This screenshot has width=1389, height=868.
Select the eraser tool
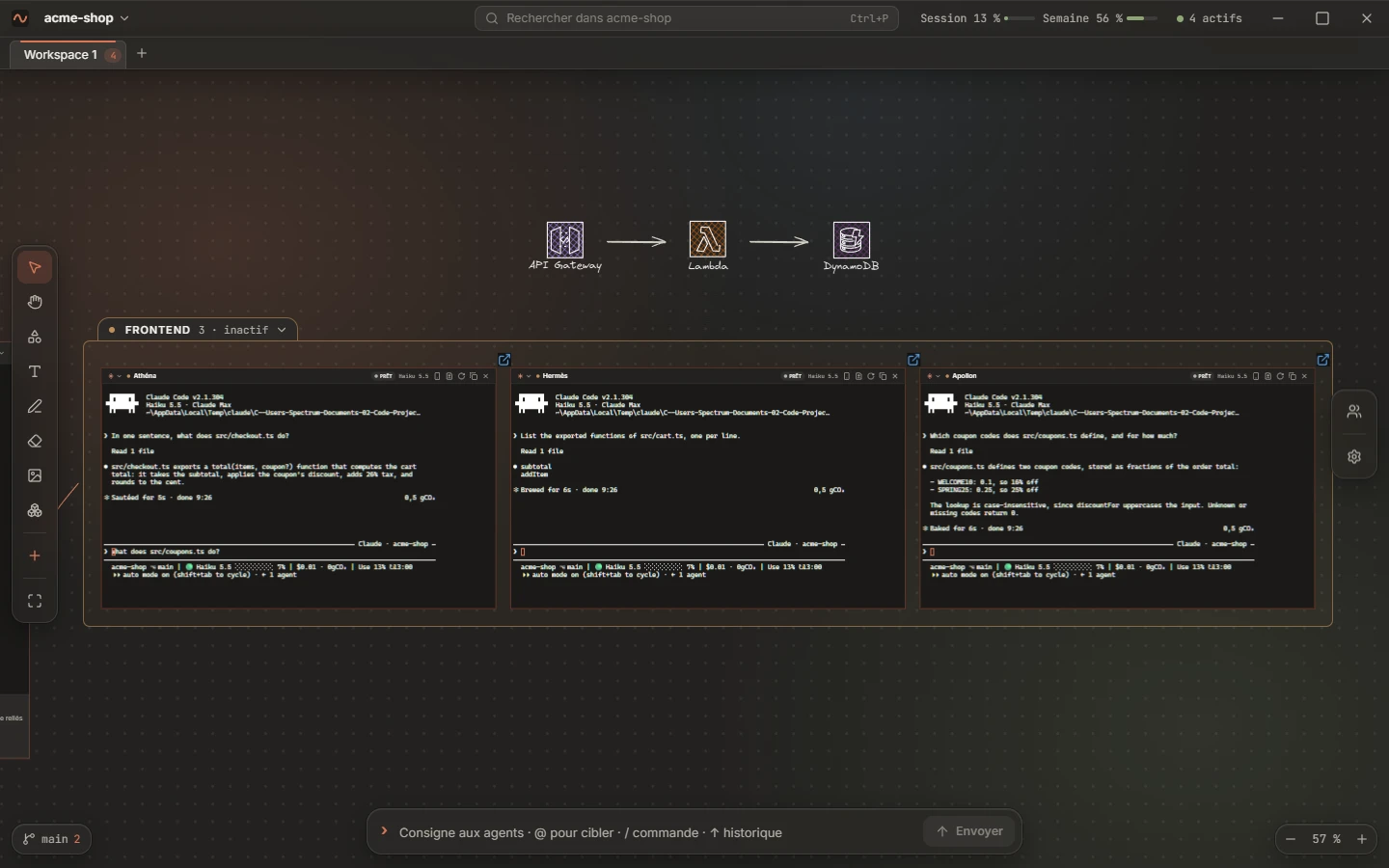(x=35, y=442)
